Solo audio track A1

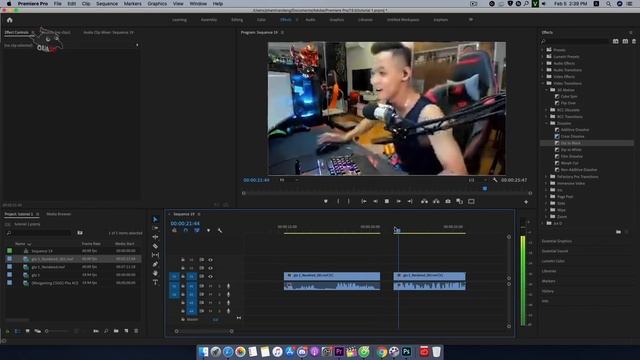[219, 286]
